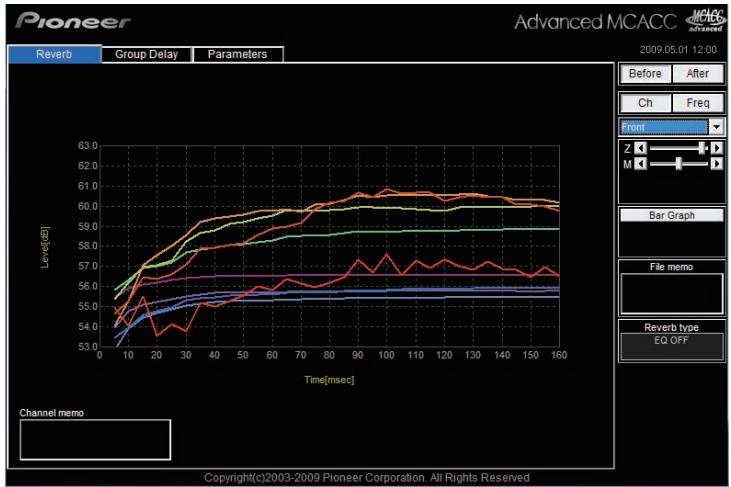Screen dimensions: 731x487
Task: Open the Bar Graph view
Action: (x=672, y=215)
